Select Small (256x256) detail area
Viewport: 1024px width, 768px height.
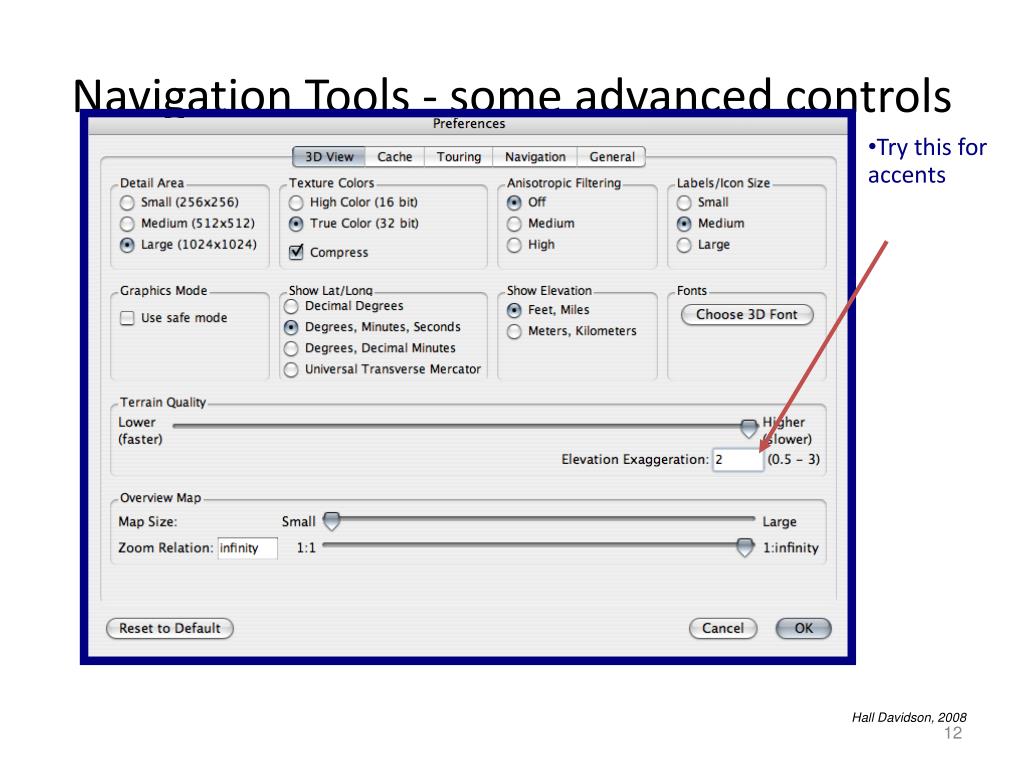click(x=127, y=203)
